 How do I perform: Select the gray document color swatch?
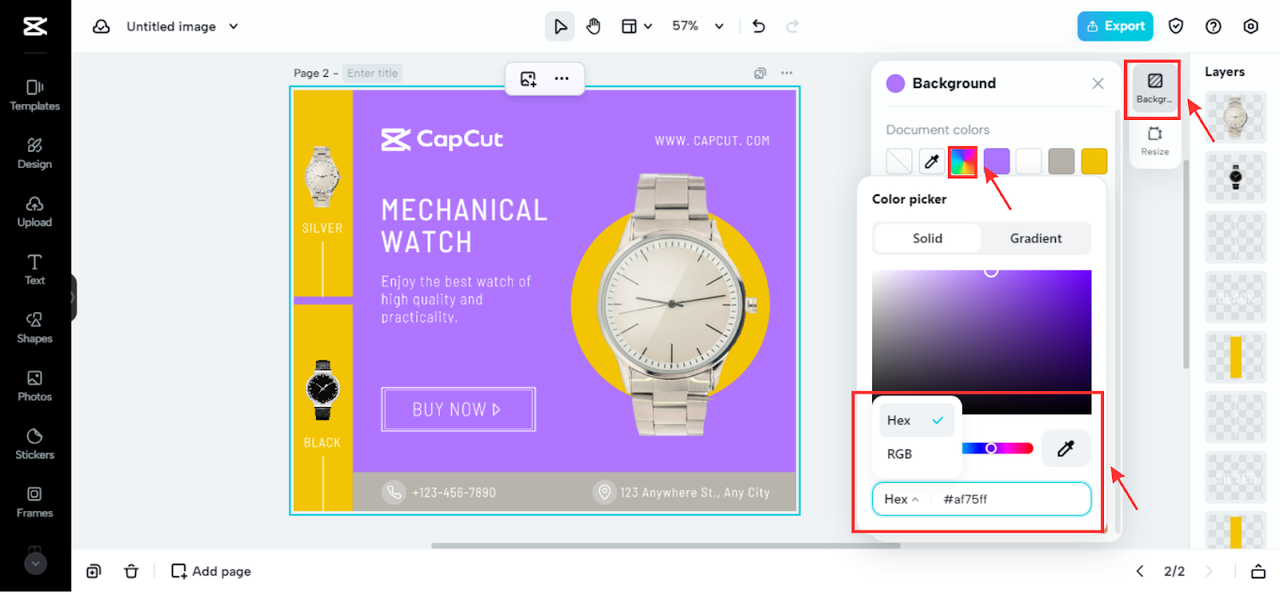[x=1062, y=161]
